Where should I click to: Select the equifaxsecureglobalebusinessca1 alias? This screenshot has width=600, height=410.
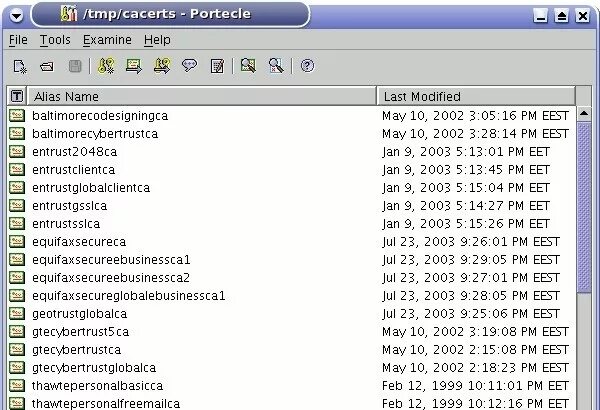tap(129, 296)
